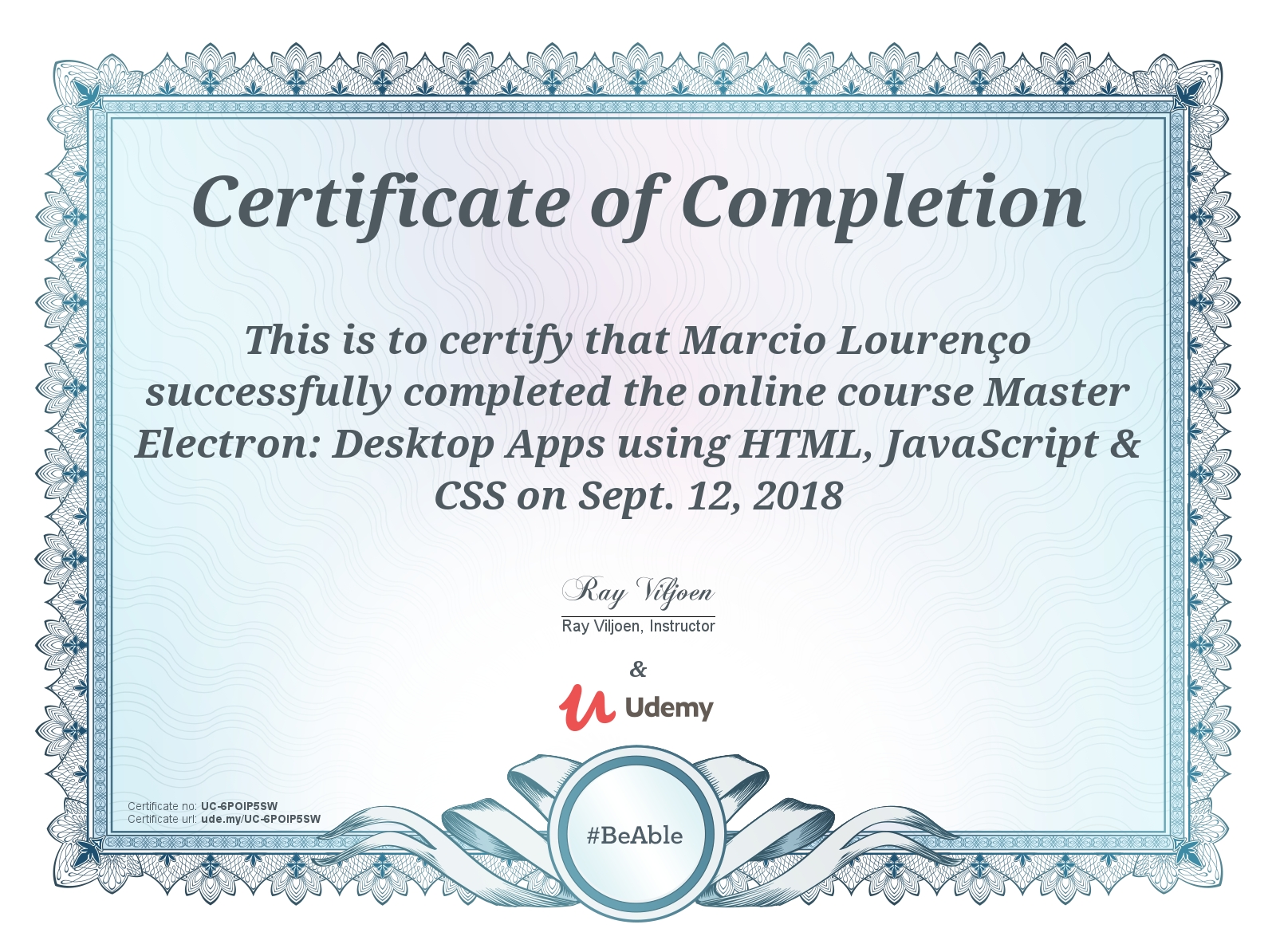Click the Ray Viljoen, Instructor label
The image size is (1276, 952).
[638, 627]
